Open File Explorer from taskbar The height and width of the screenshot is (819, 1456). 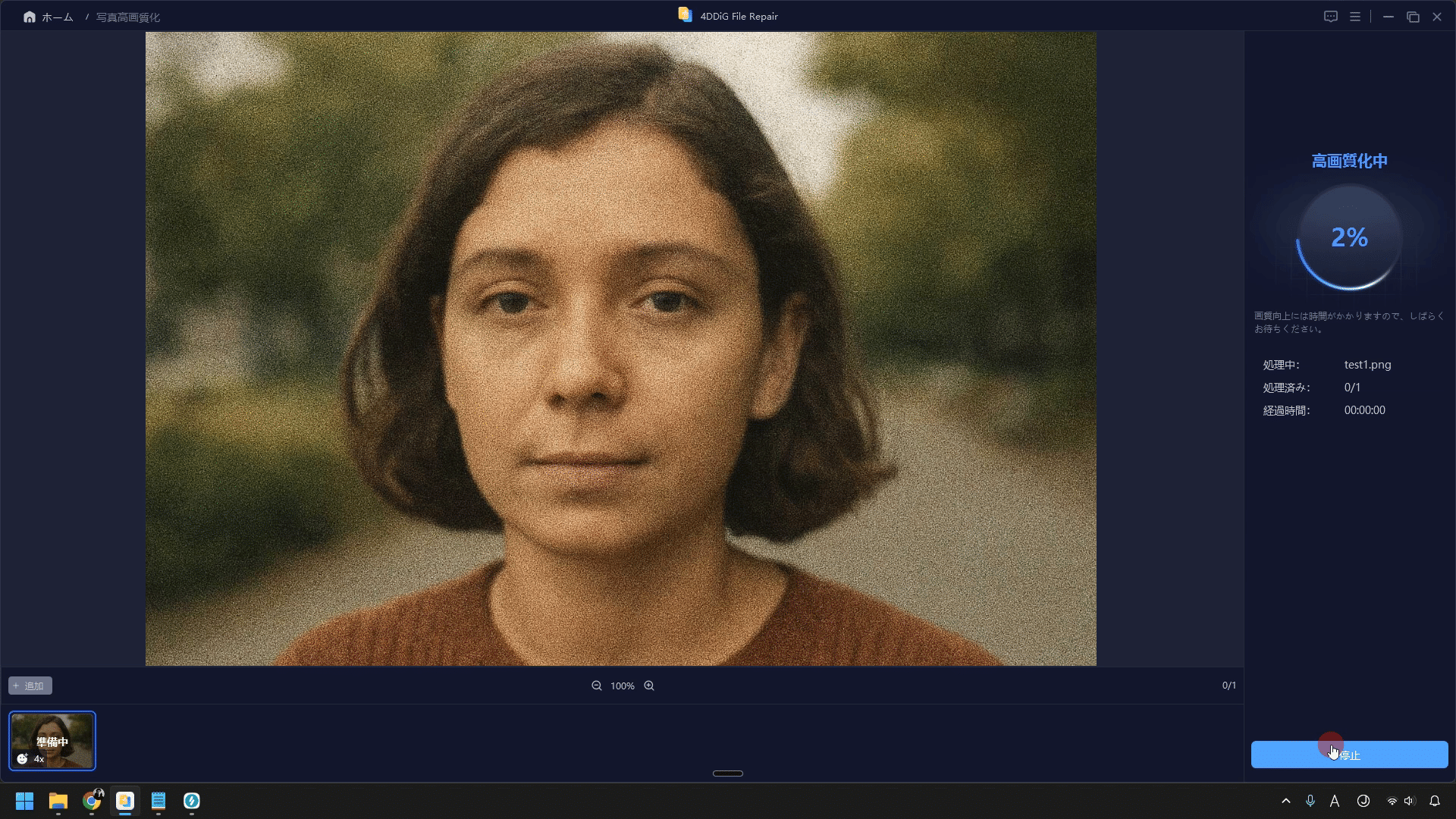pos(58,801)
